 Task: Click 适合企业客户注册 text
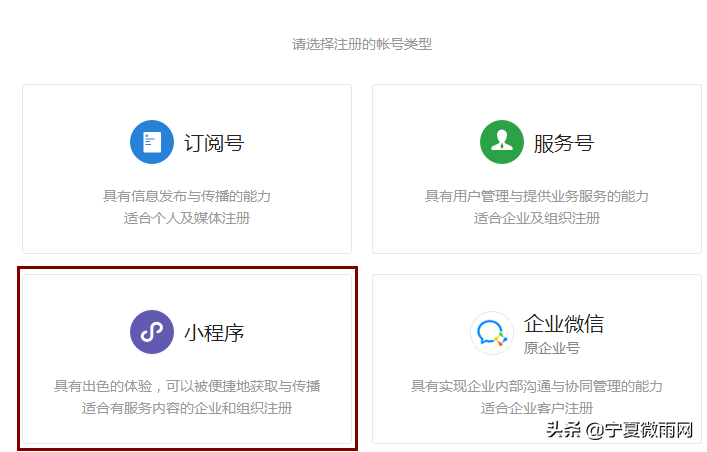(x=537, y=408)
